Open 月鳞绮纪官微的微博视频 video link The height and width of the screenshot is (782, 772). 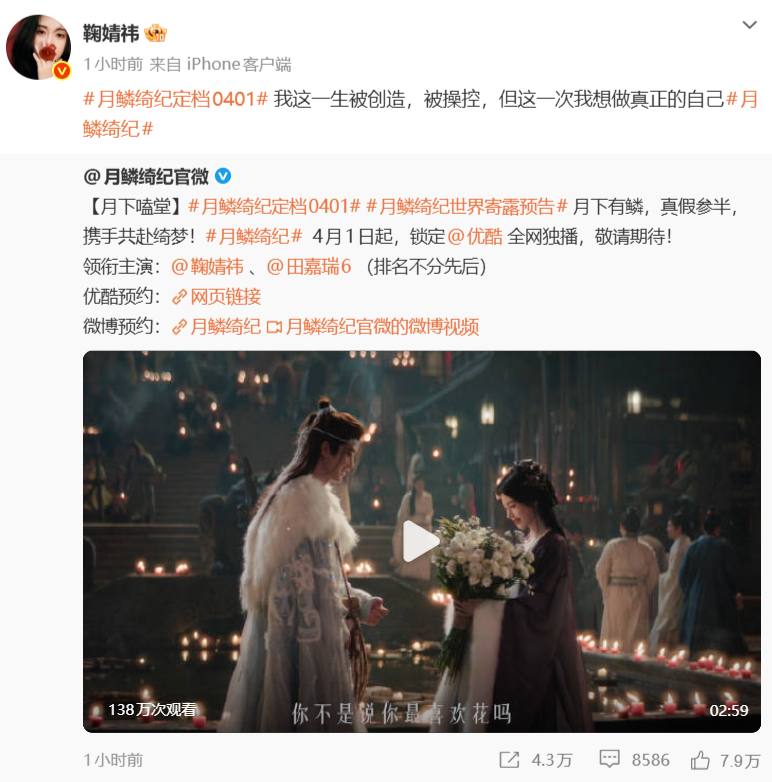coord(373,327)
